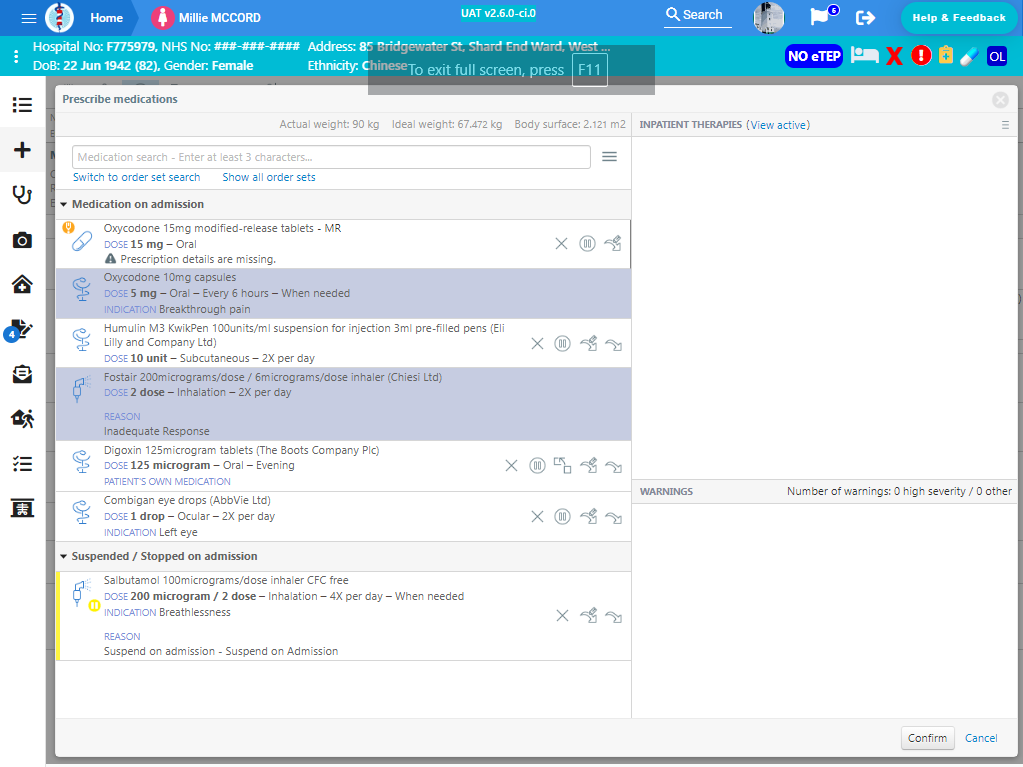Open the list view sidebar icon
Image resolution: width=1023 pixels, height=767 pixels.
[22, 105]
